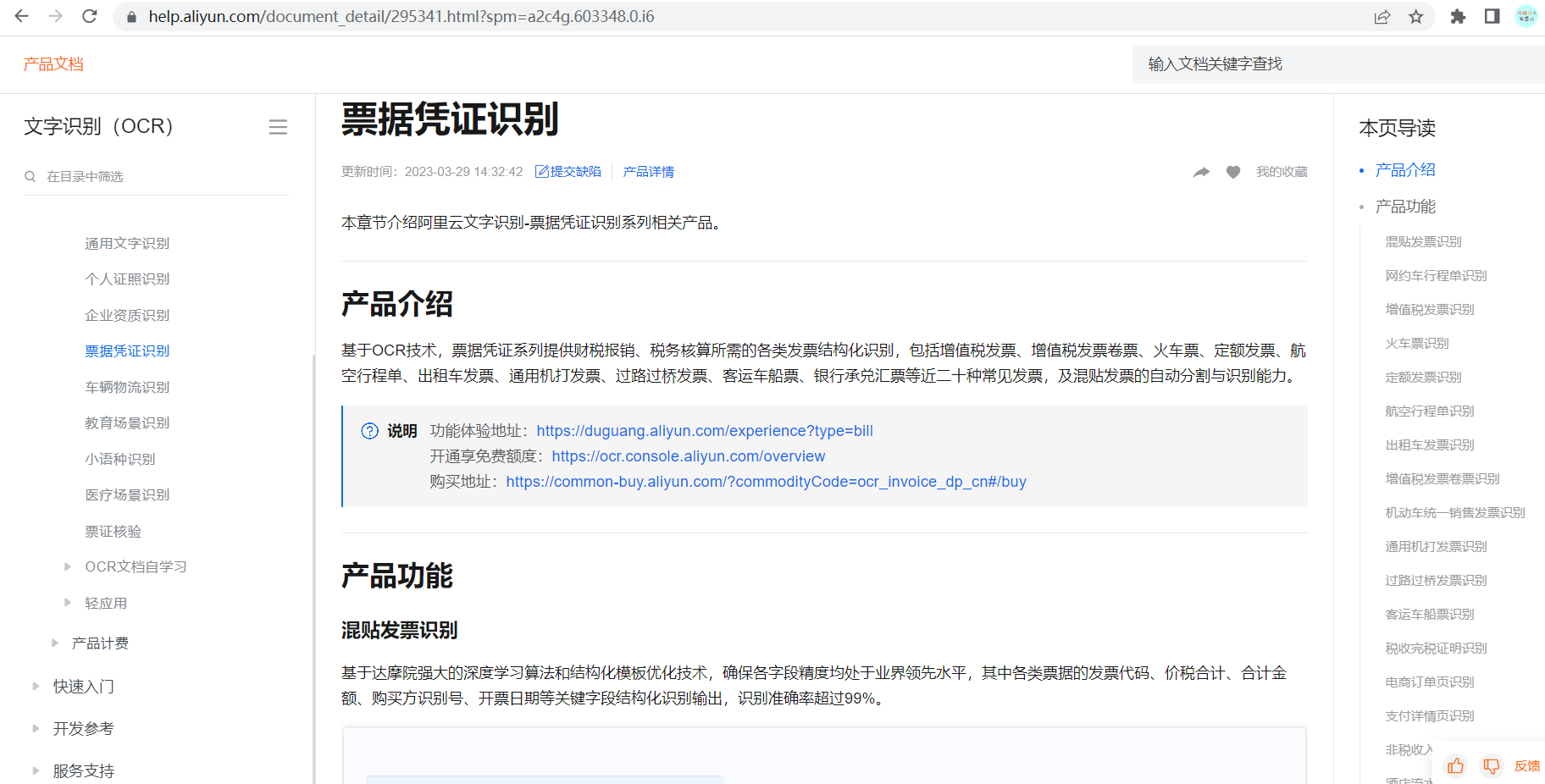
Task: Jump to 产品功能 in page guide
Action: point(1405,207)
